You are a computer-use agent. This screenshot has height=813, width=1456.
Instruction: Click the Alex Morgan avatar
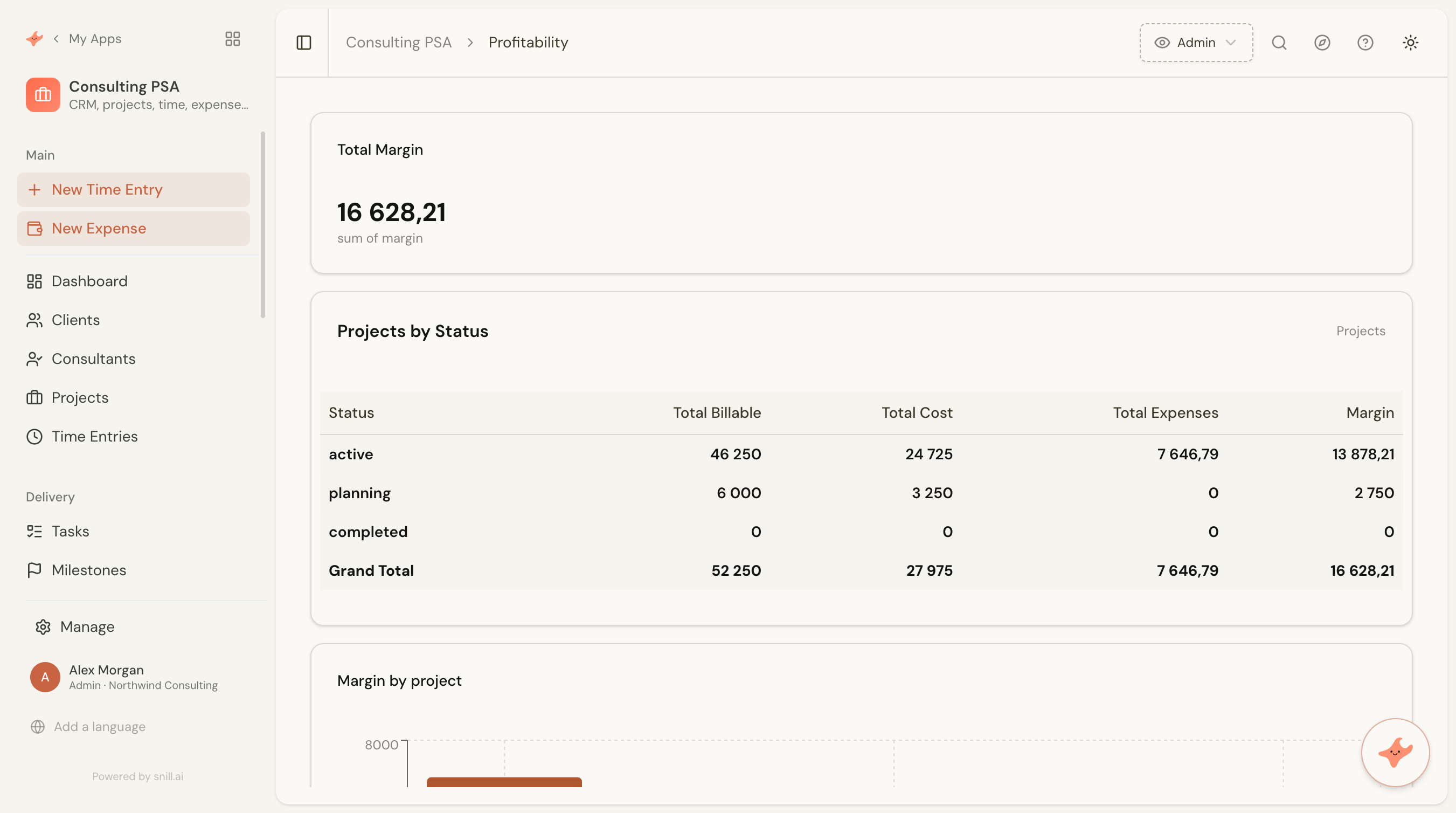(x=45, y=677)
